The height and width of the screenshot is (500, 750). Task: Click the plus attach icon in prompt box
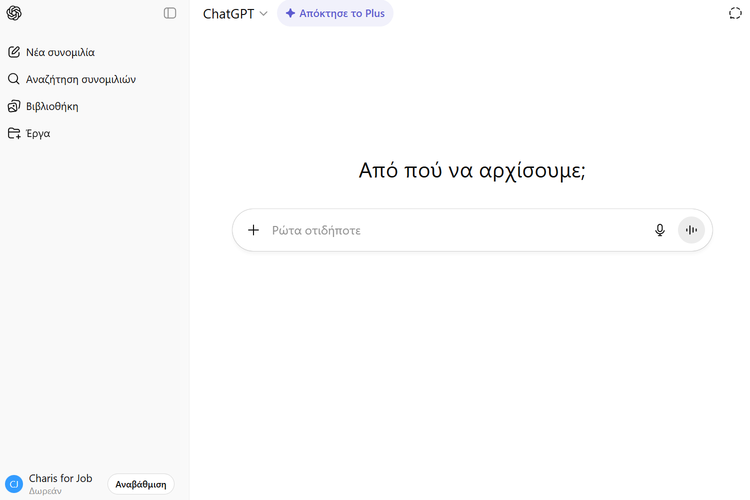click(x=254, y=230)
